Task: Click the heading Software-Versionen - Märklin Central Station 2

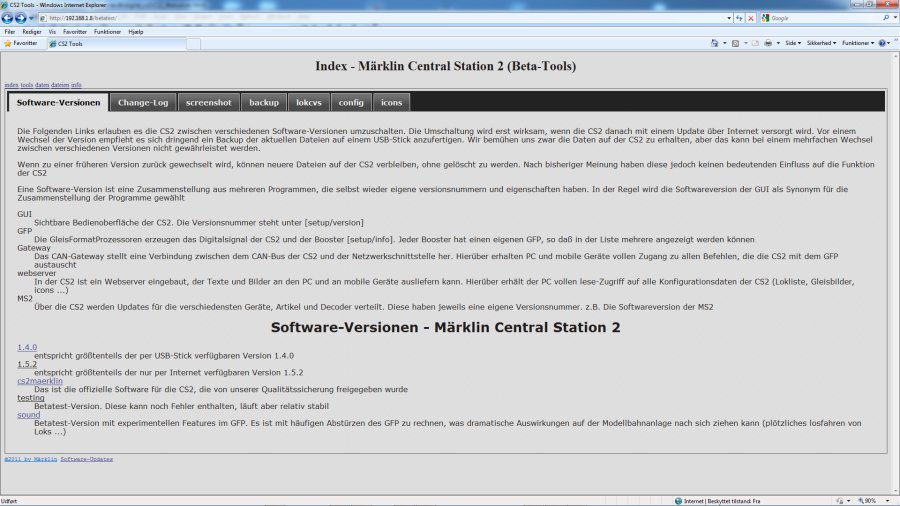Action: pyautogui.click(x=445, y=327)
